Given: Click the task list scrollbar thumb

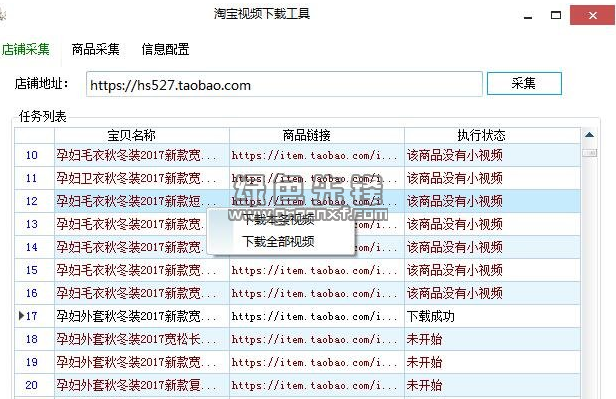Looking at the screenshot, I should point(589,152).
